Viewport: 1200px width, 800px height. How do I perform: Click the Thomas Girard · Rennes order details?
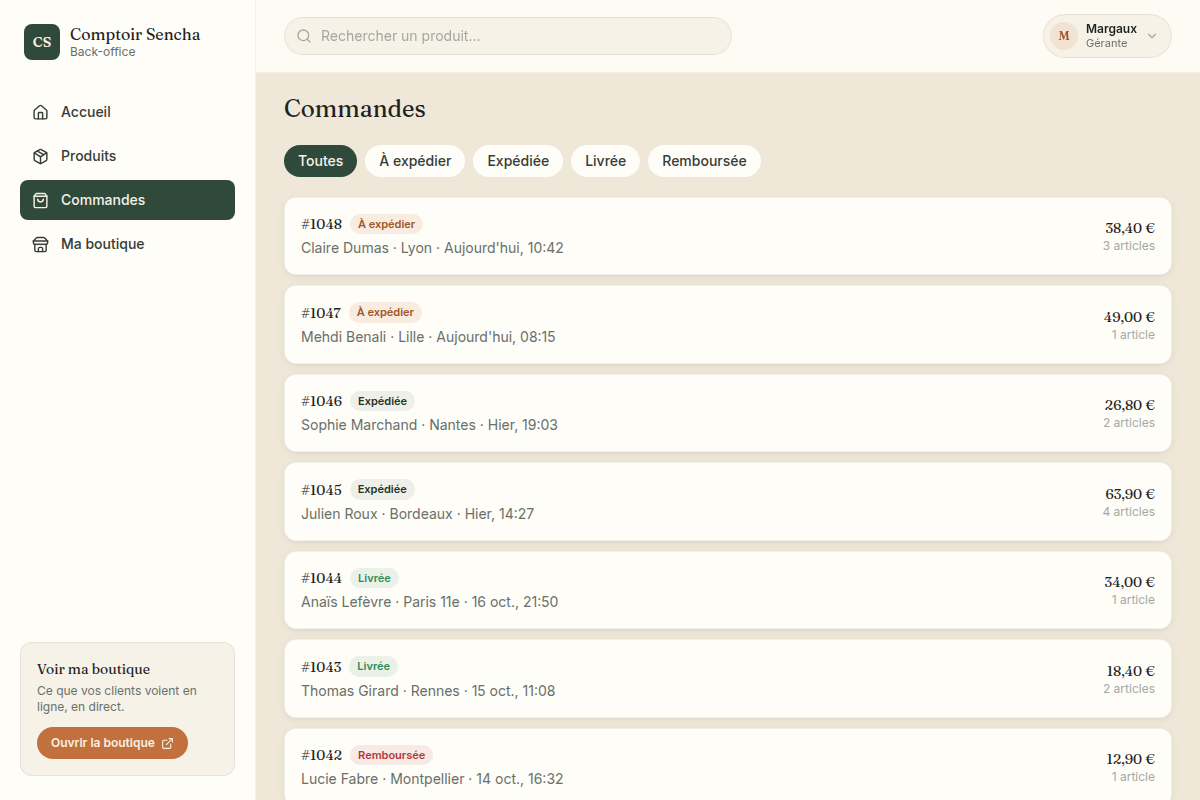tap(428, 691)
